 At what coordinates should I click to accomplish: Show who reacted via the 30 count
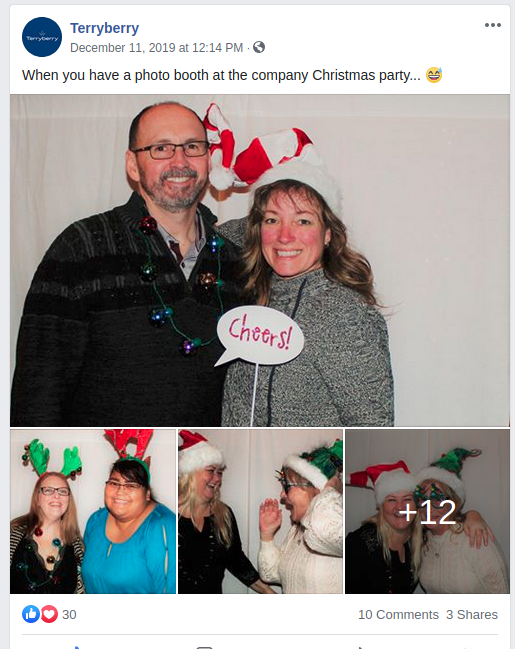(x=69, y=615)
